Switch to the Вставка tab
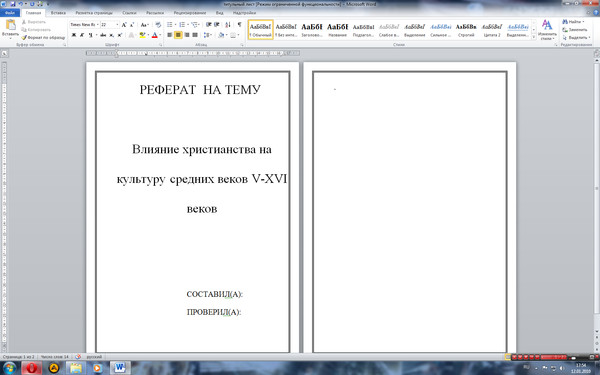The height and width of the screenshot is (375, 600). click(58, 13)
